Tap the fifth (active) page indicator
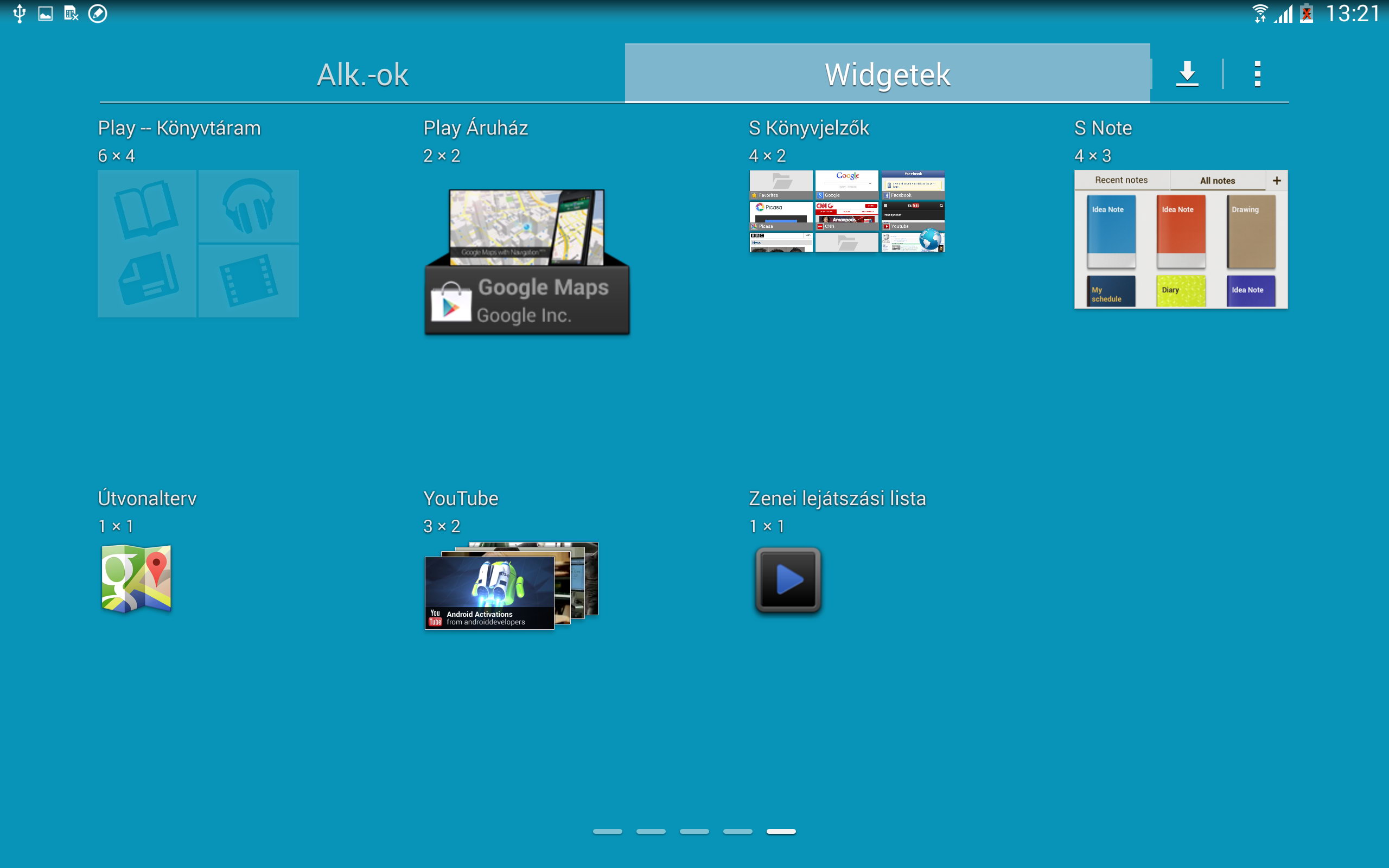Viewport: 1389px width, 868px height. click(x=781, y=831)
